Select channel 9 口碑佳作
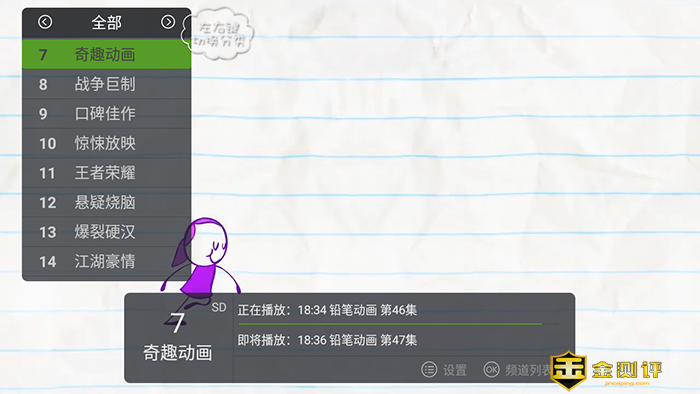The image size is (700, 394). click(107, 113)
